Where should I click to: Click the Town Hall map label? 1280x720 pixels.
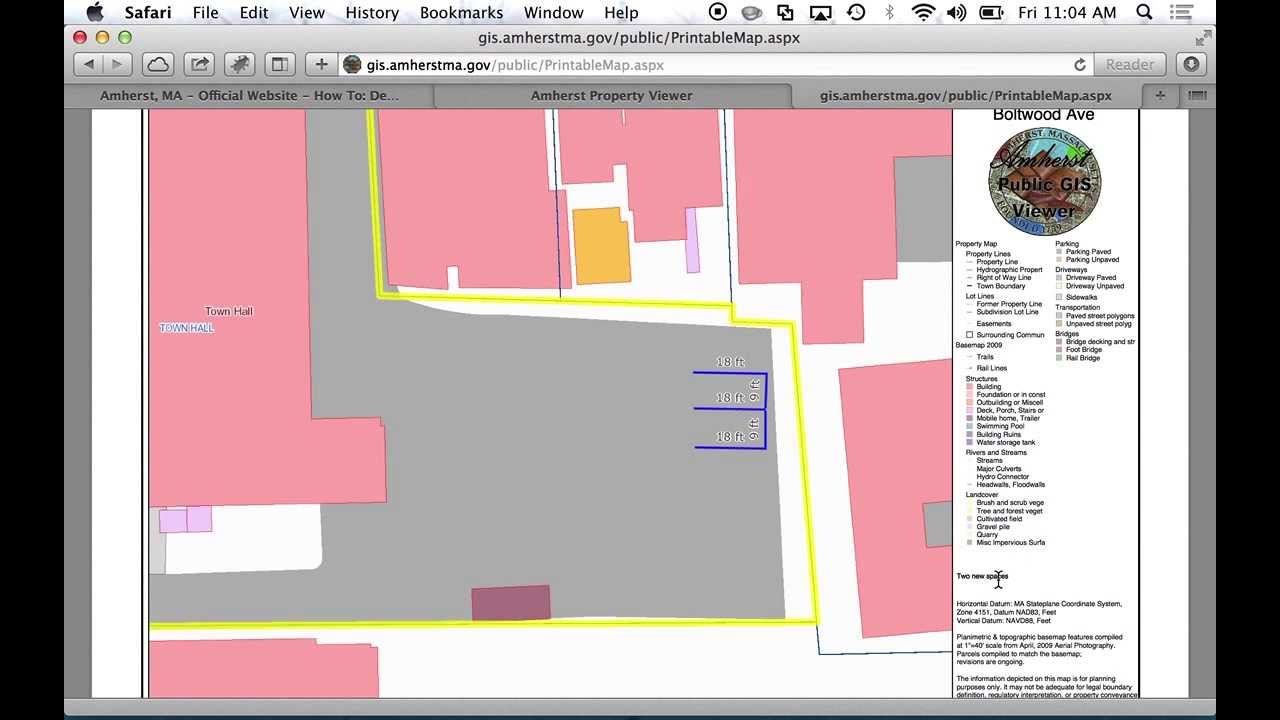(229, 311)
